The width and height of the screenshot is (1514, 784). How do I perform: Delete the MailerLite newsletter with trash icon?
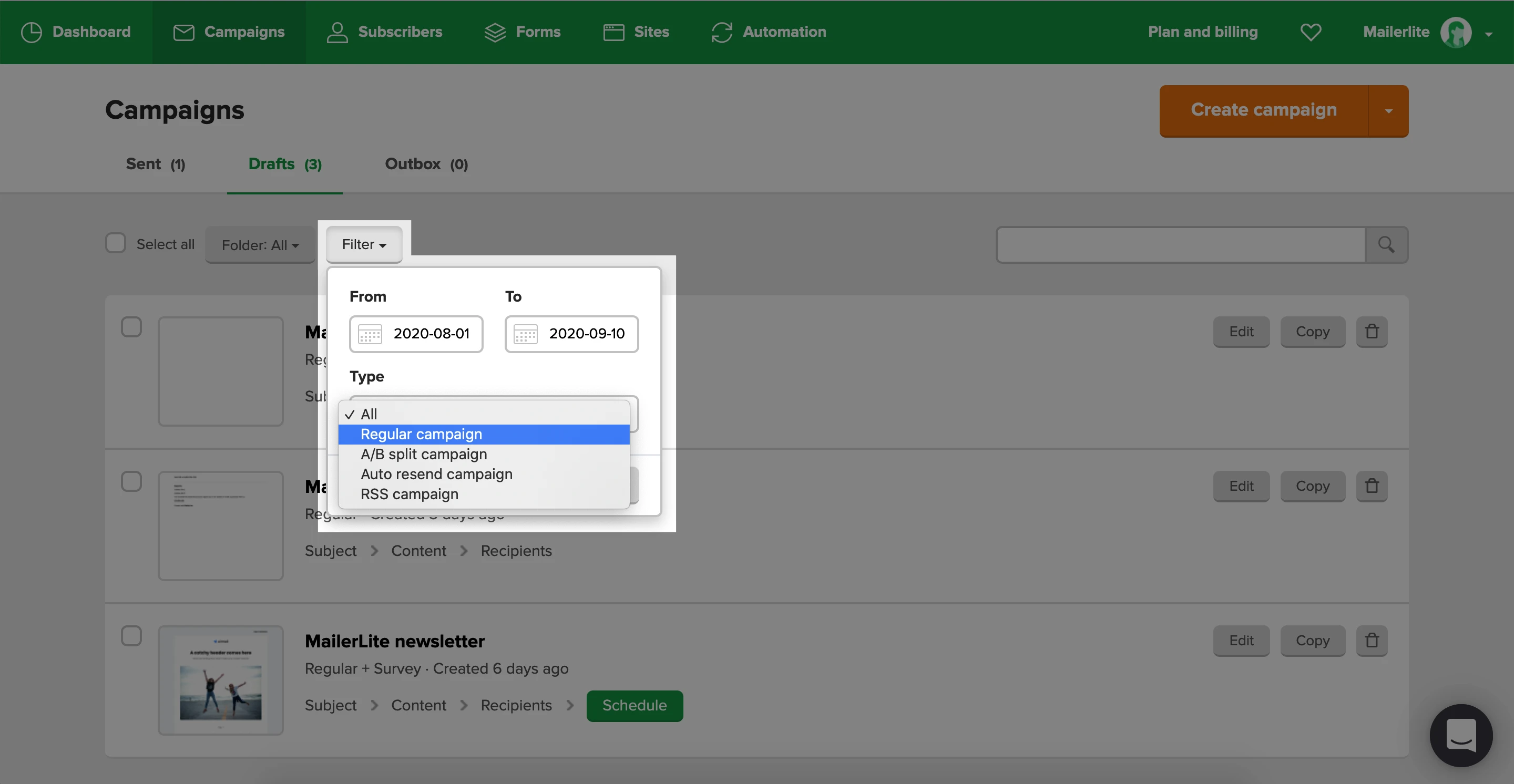click(1372, 641)
